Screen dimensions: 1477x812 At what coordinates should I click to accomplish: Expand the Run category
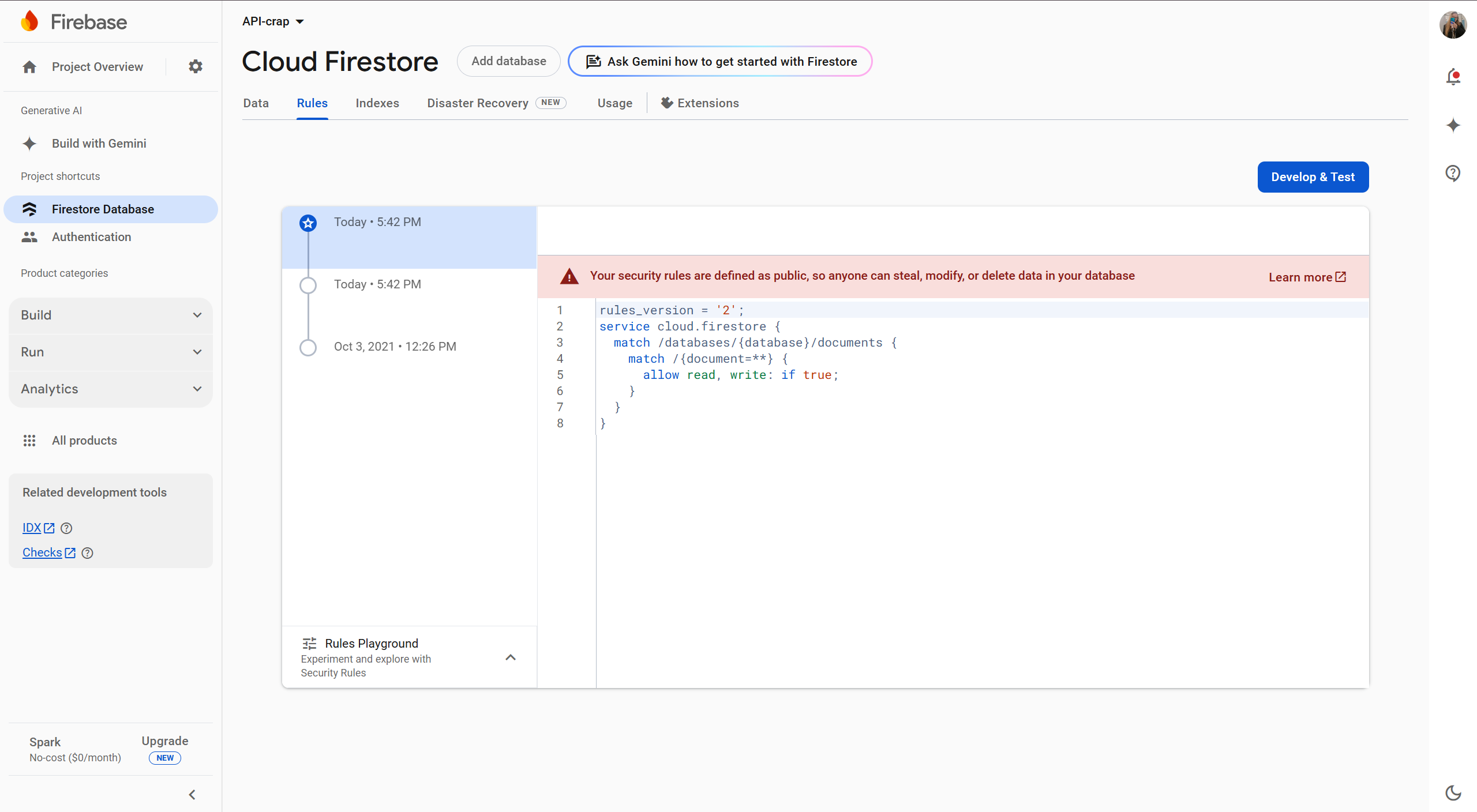tap(111, 352)
